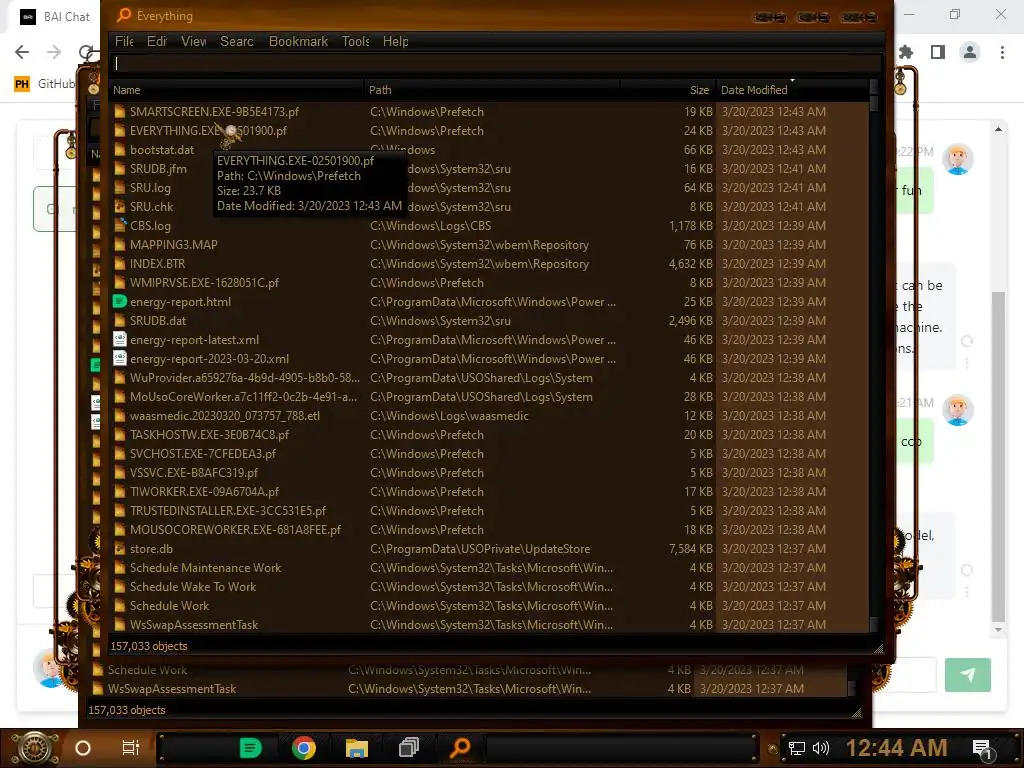Select the store.db file icon
Screen dimensions: 1024x768
(120, 549)
